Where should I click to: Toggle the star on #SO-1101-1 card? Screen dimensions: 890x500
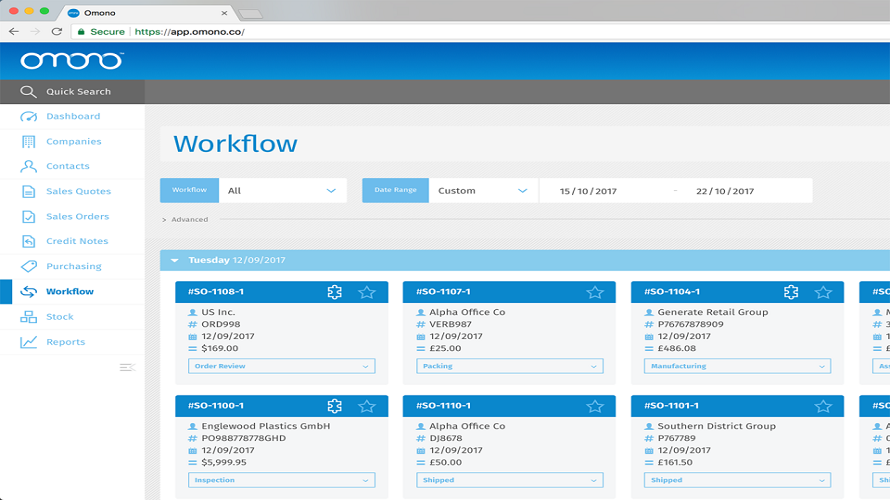coord(823,406)
